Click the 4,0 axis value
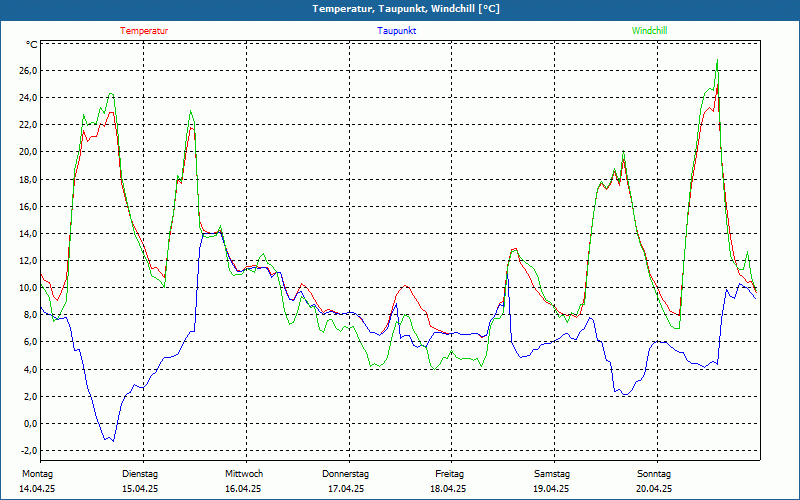Image resolution: width=800 pixels, height=500 pixels. 30,369
